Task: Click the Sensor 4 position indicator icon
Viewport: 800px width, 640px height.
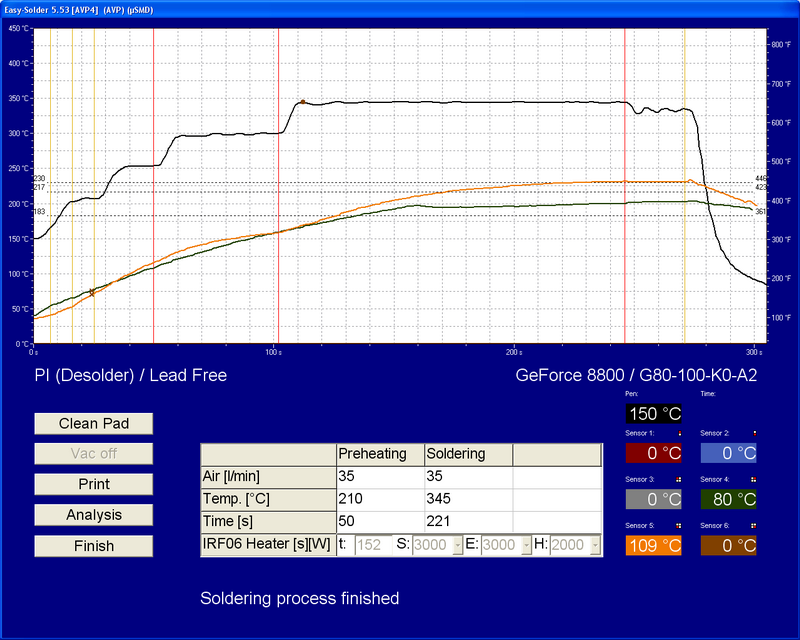Action: (x=754, y=479)
